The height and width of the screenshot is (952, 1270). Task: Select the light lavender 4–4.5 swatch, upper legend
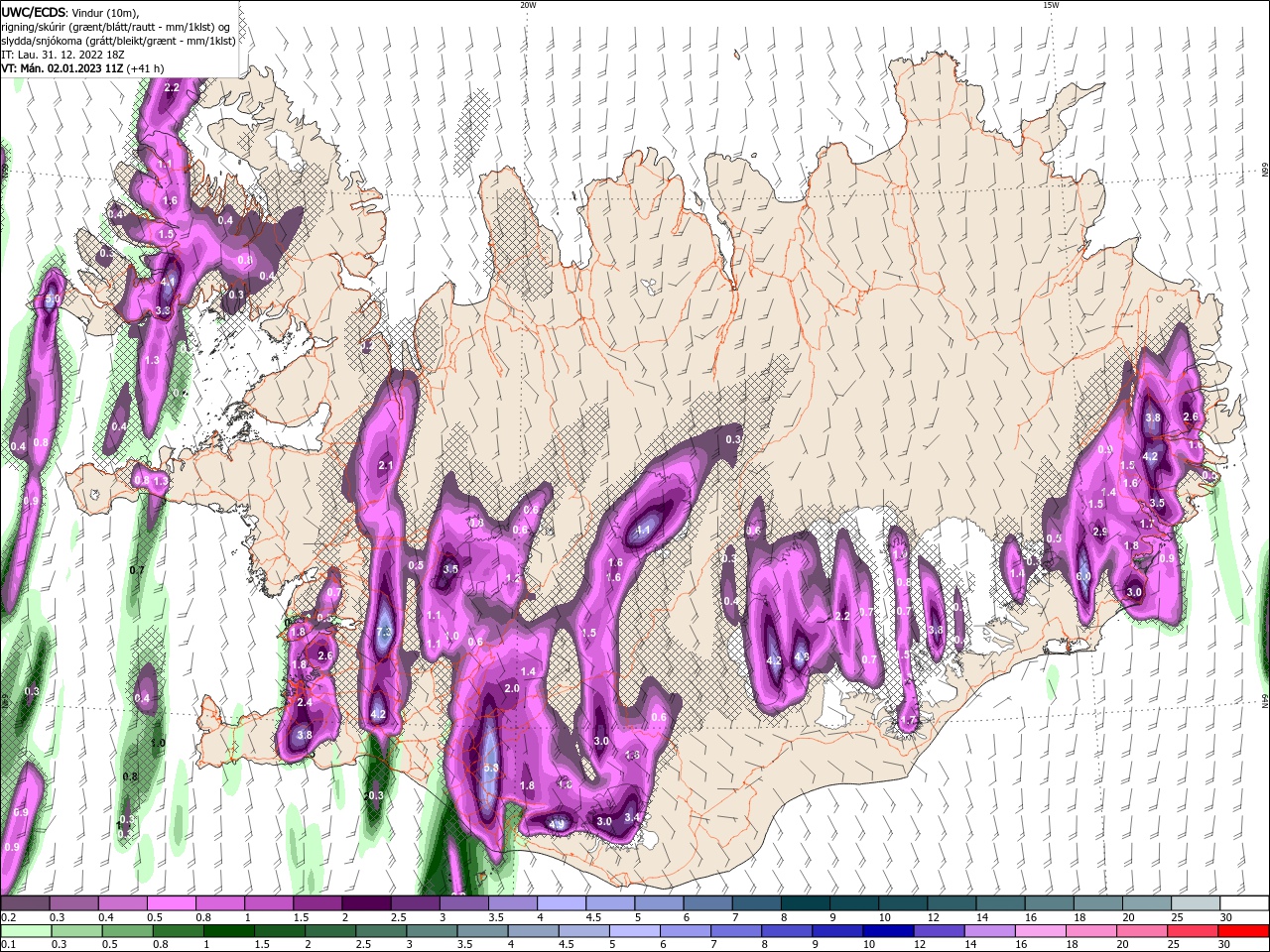562,903
